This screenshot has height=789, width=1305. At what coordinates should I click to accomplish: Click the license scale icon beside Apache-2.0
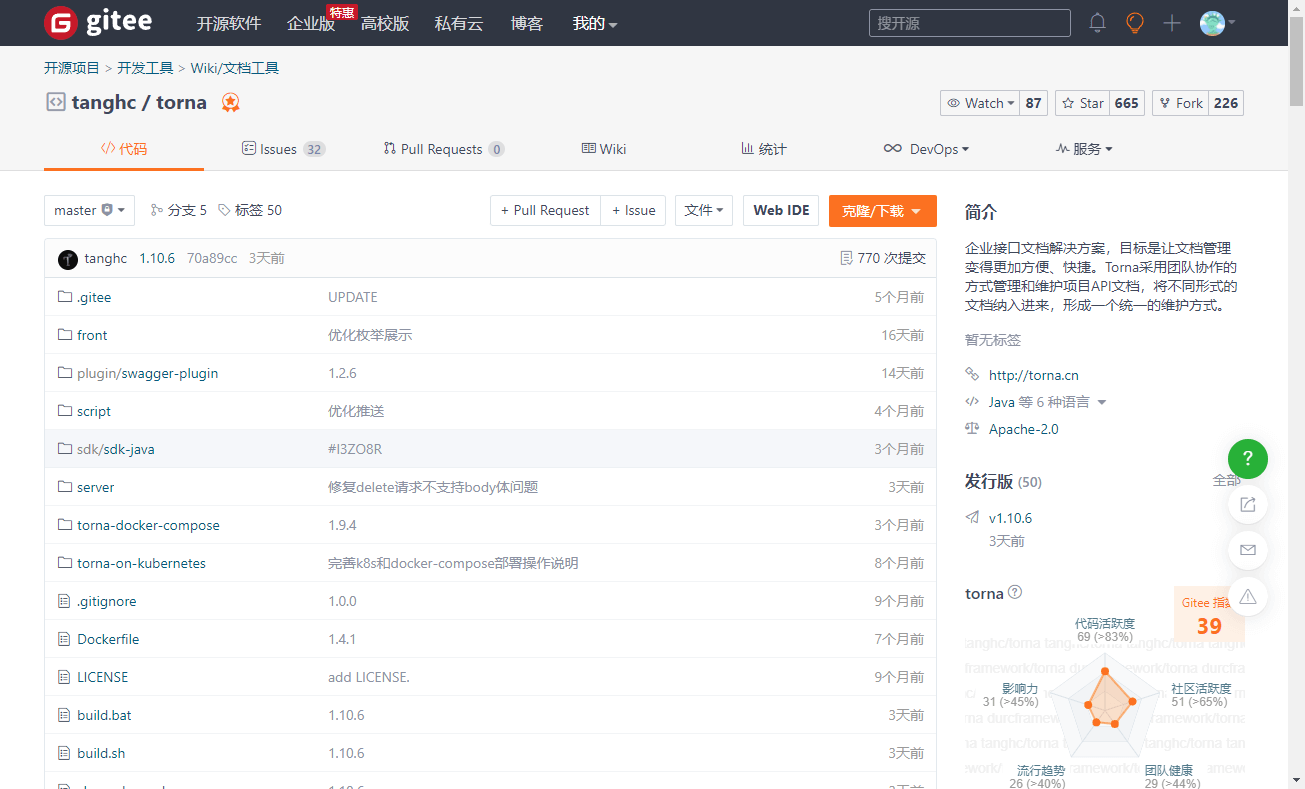[972, 429]
